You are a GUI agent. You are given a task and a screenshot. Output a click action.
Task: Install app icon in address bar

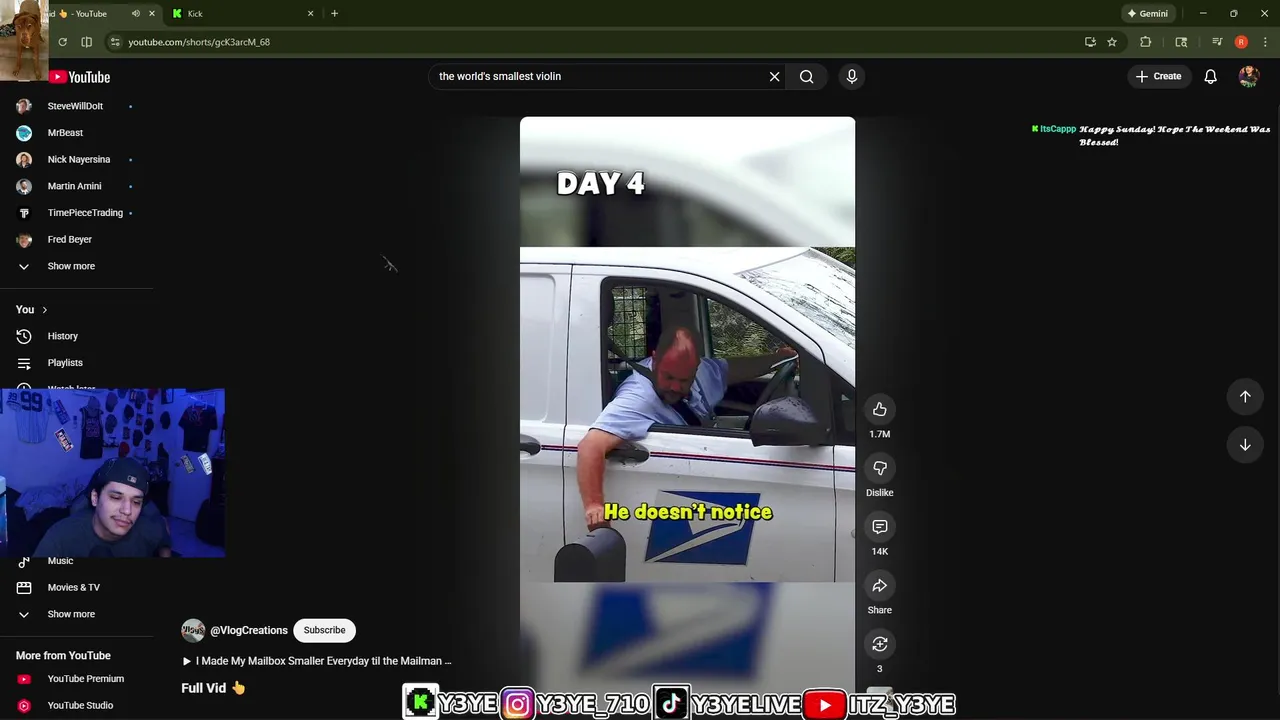point(1090,42)
